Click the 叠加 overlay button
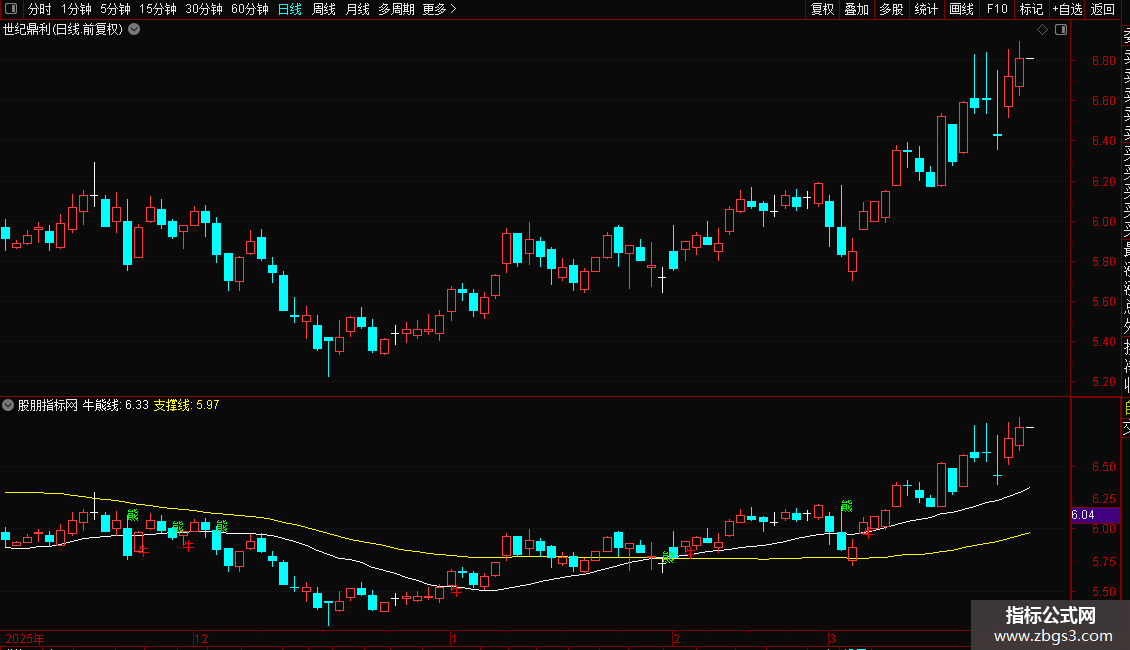Viewport: 1130px width, 650px height. click(857, 9)
